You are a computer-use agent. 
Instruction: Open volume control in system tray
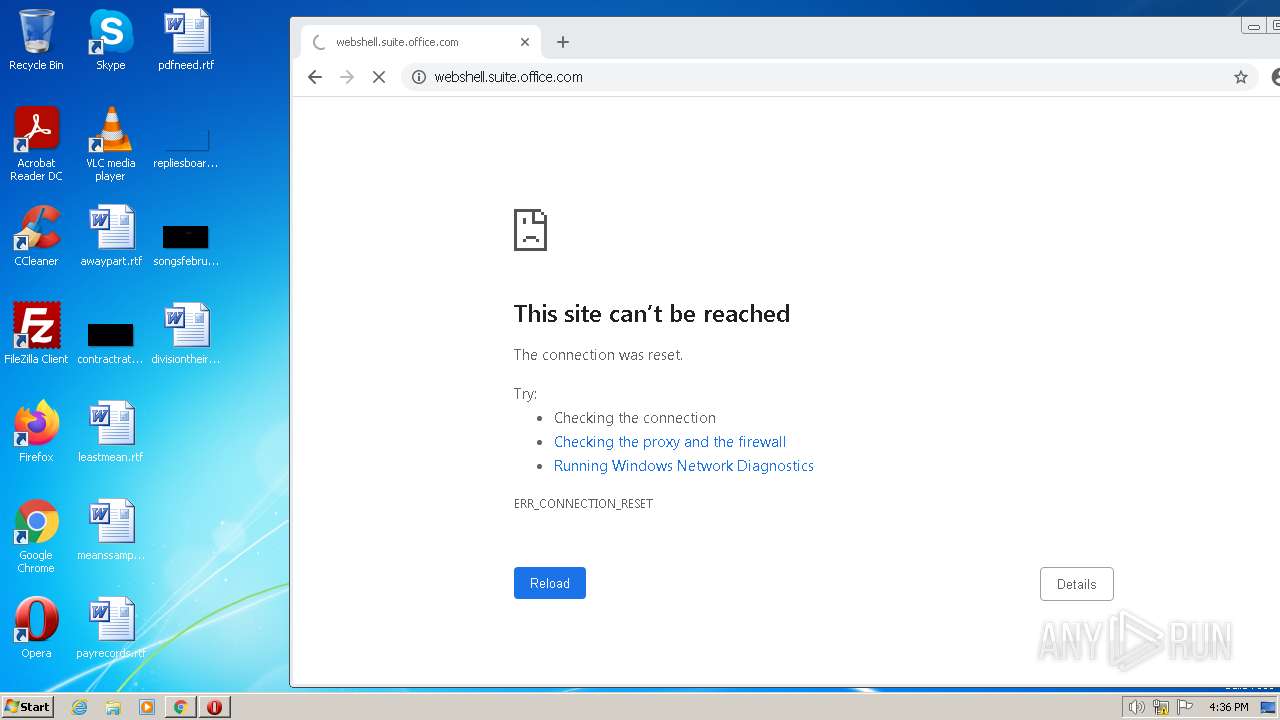click(1137, 707)
